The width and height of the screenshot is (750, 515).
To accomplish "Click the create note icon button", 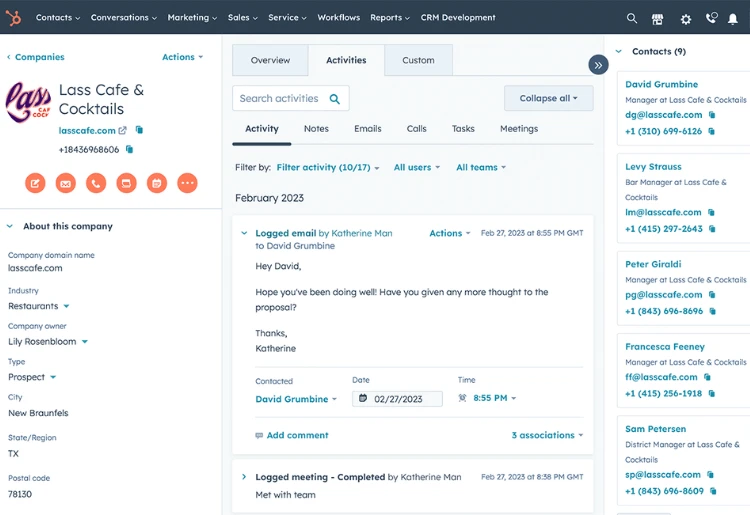I will coord(35,183).
